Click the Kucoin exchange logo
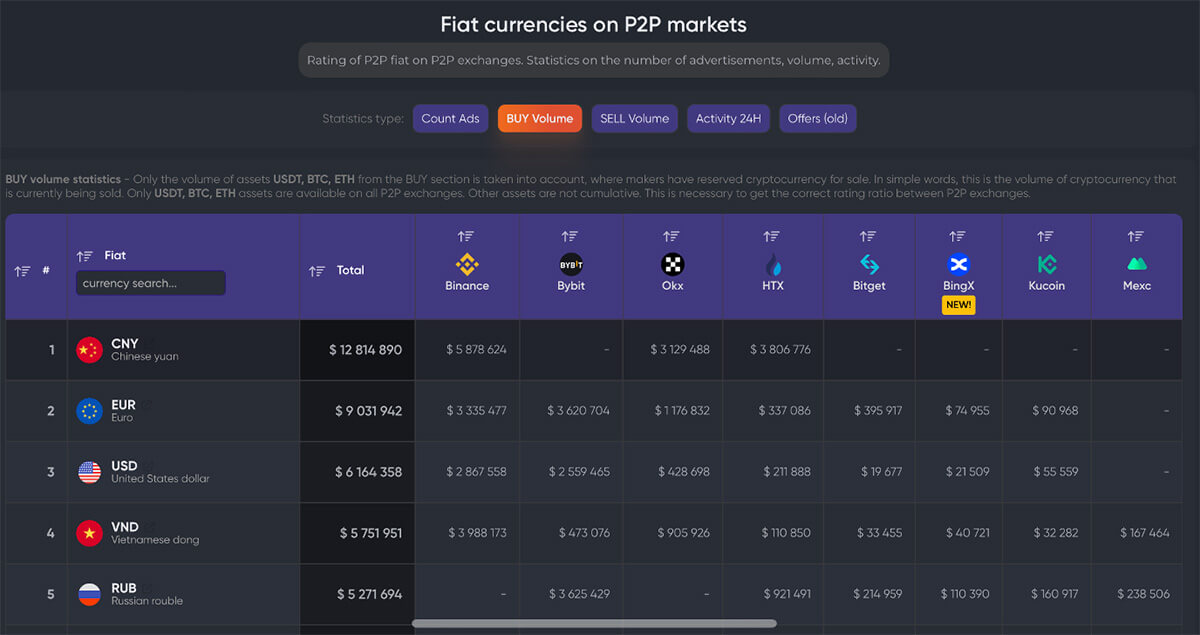 point(1046,264)
